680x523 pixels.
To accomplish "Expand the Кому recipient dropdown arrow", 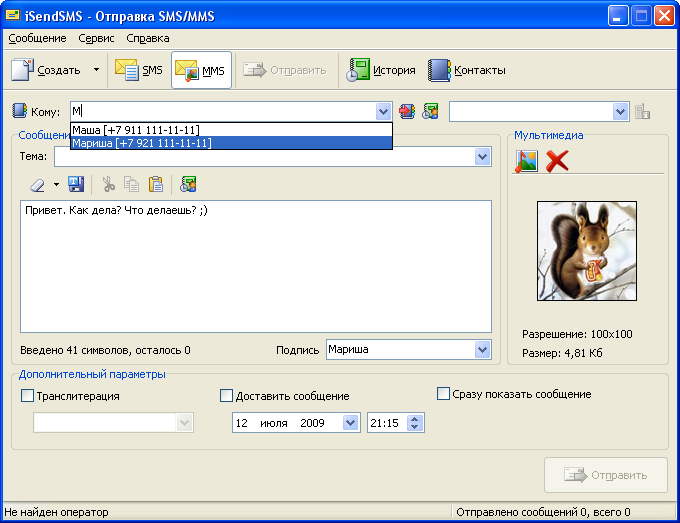I will [383, 111].
